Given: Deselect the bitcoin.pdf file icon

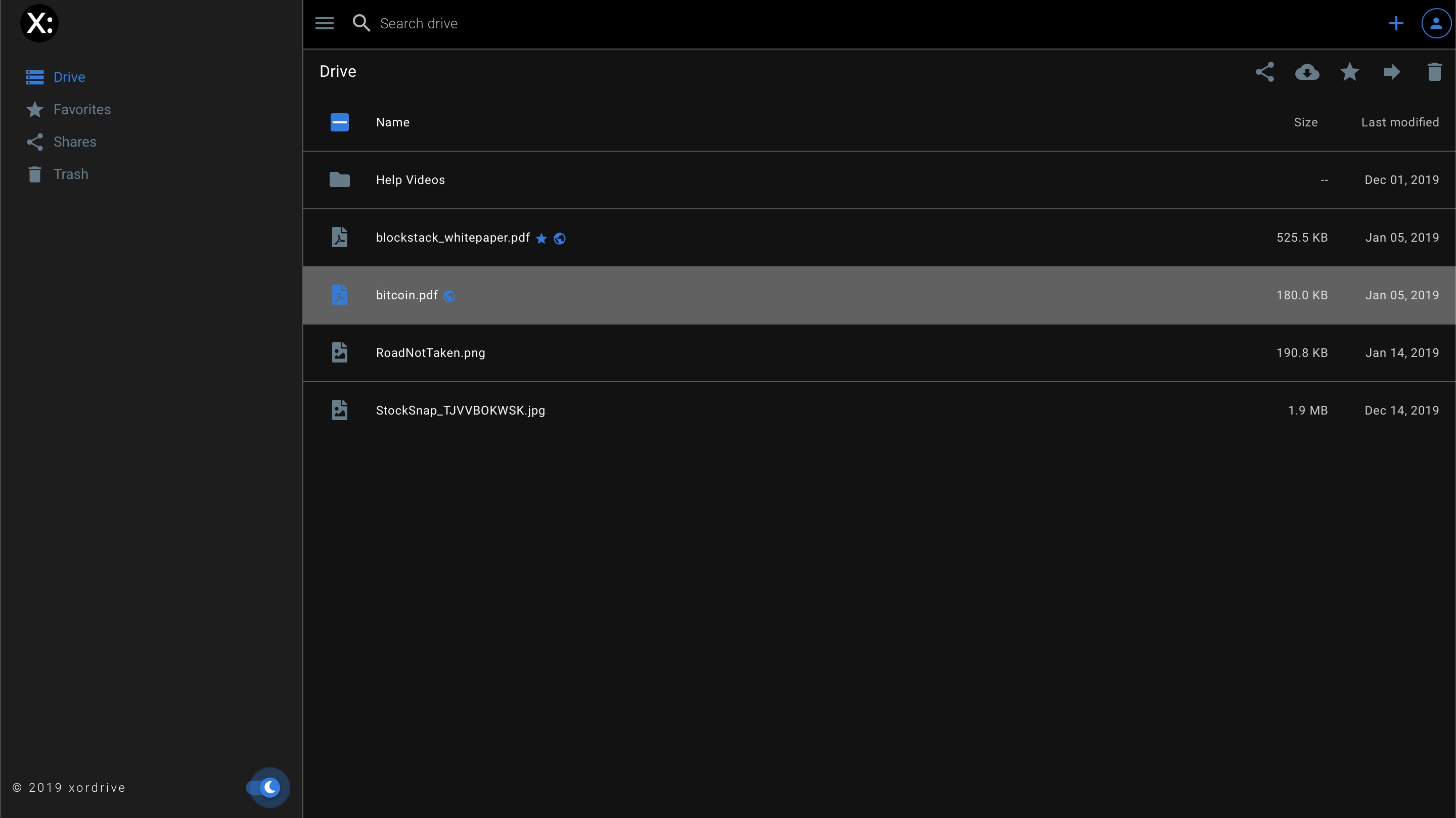Looking at the screenshot, I should (339, 295).
